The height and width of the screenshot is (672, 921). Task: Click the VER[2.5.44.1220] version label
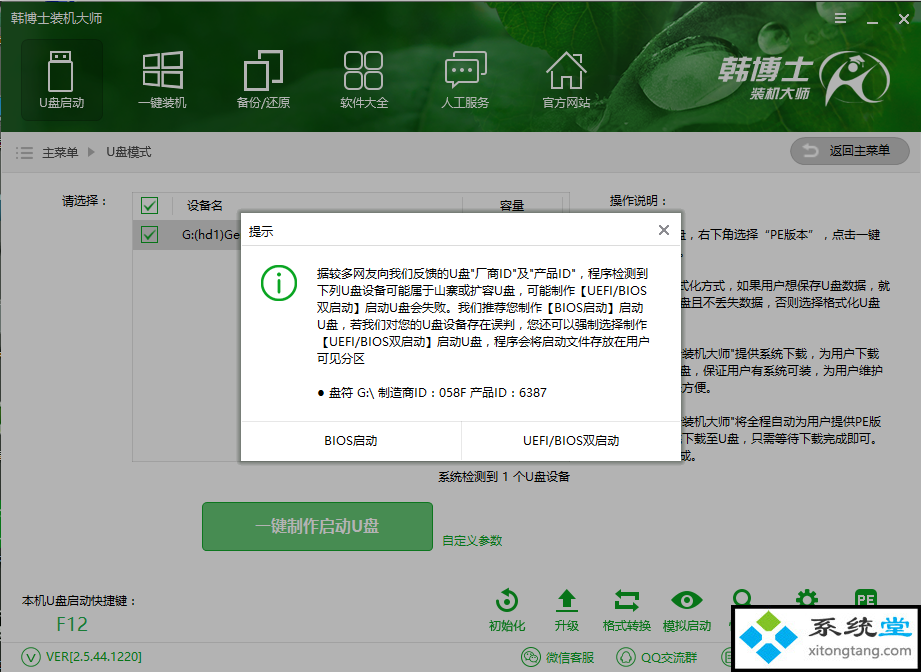(x=94, y=657)
